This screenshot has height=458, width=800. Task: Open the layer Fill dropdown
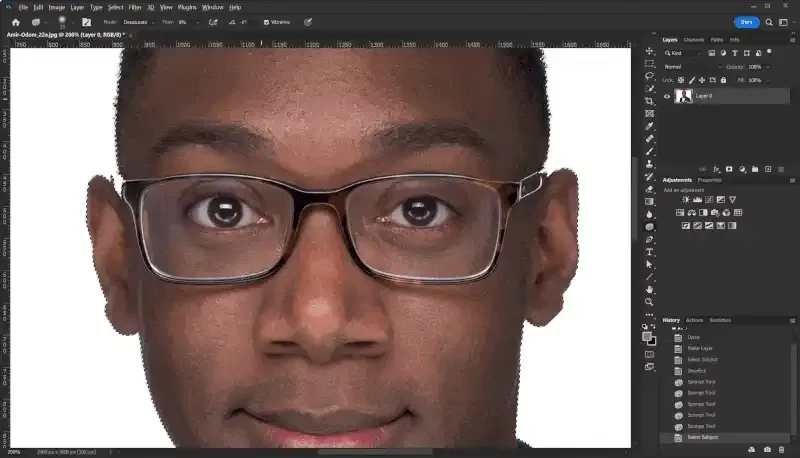[767, 80]
